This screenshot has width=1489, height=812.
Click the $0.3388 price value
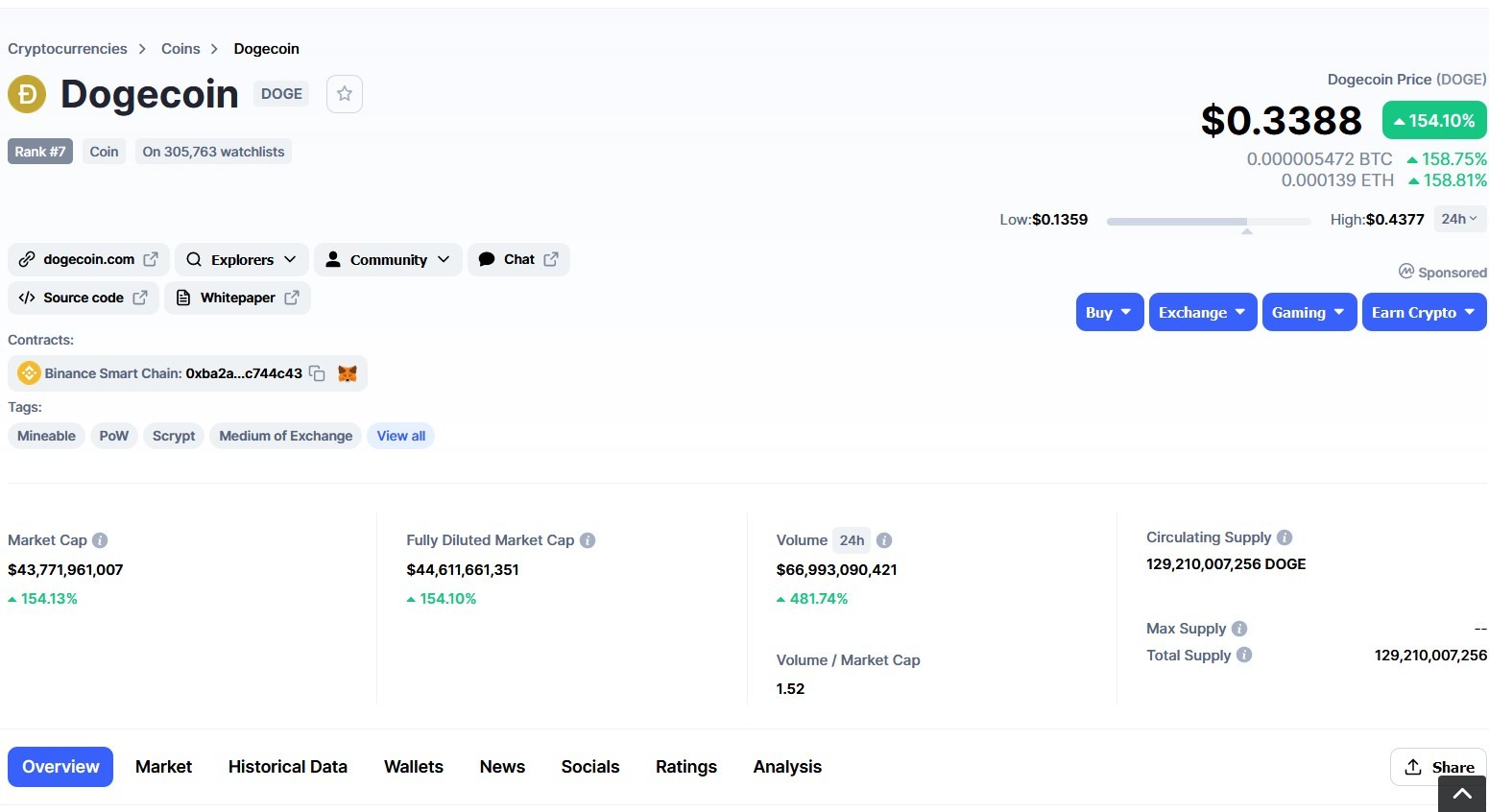[x=1281, y=121]
